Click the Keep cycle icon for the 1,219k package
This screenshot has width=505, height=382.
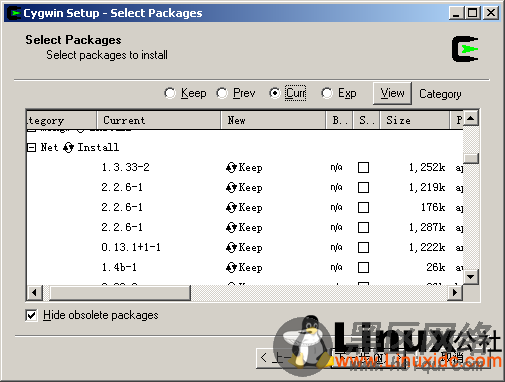pyautogui.click(x=231, y=187)
